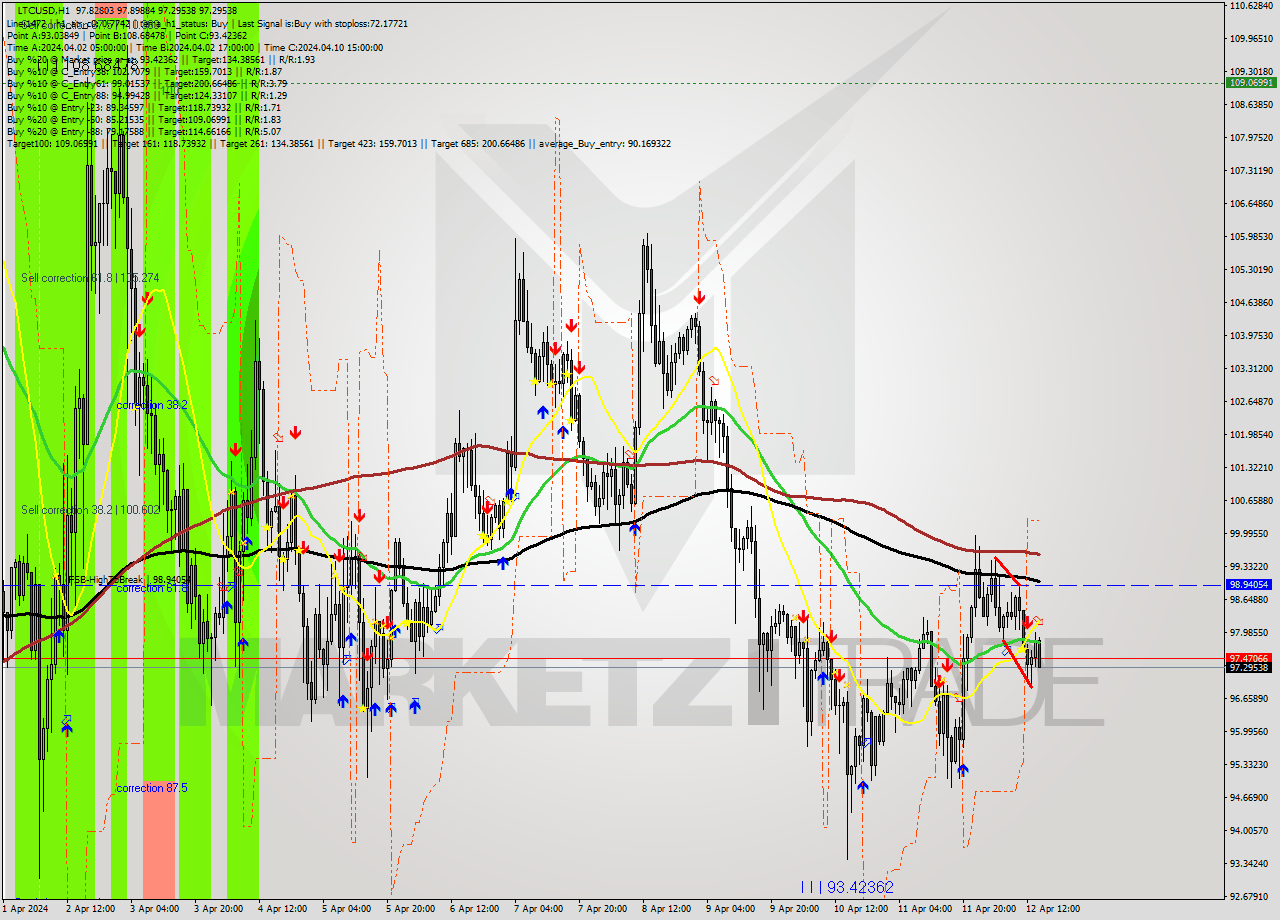Click the '11 Apr 20:00' time axis label

(x=989, y=908)
